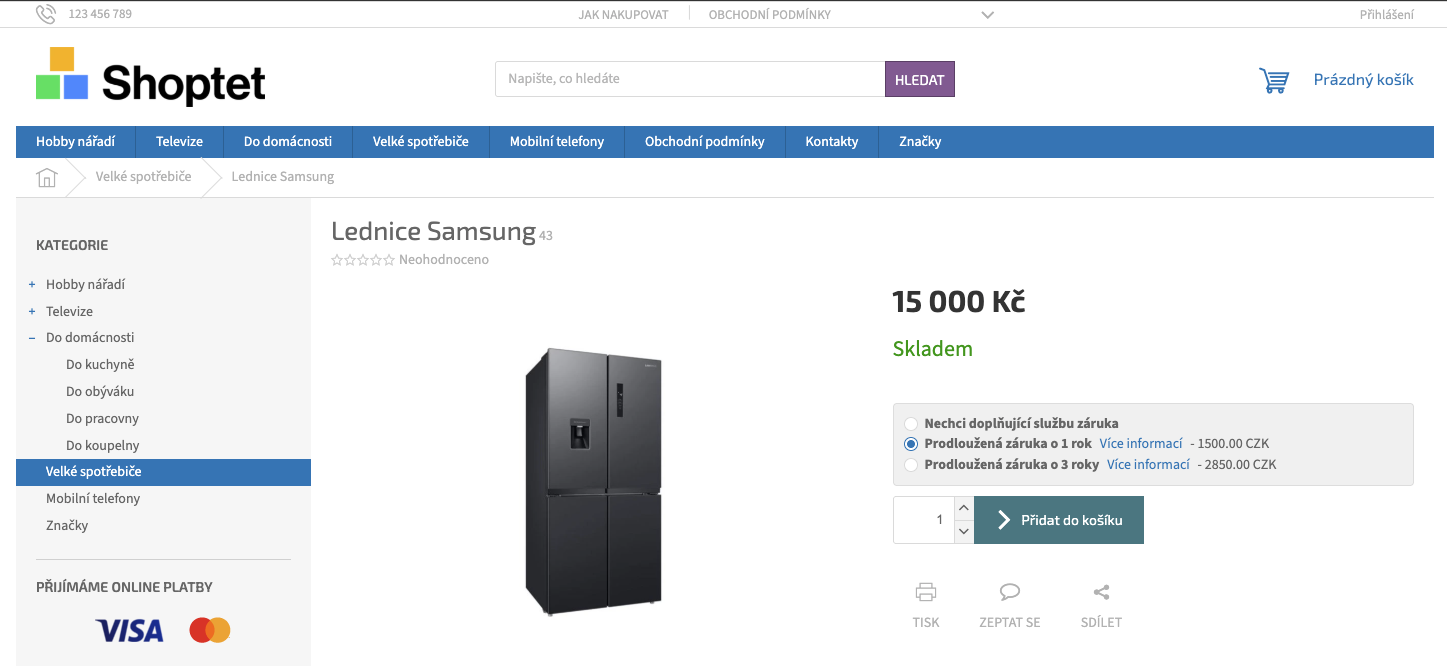Screen dimensions: 1447x666
Task: Open Značky in the navigation bar
Action: (920, 142)
